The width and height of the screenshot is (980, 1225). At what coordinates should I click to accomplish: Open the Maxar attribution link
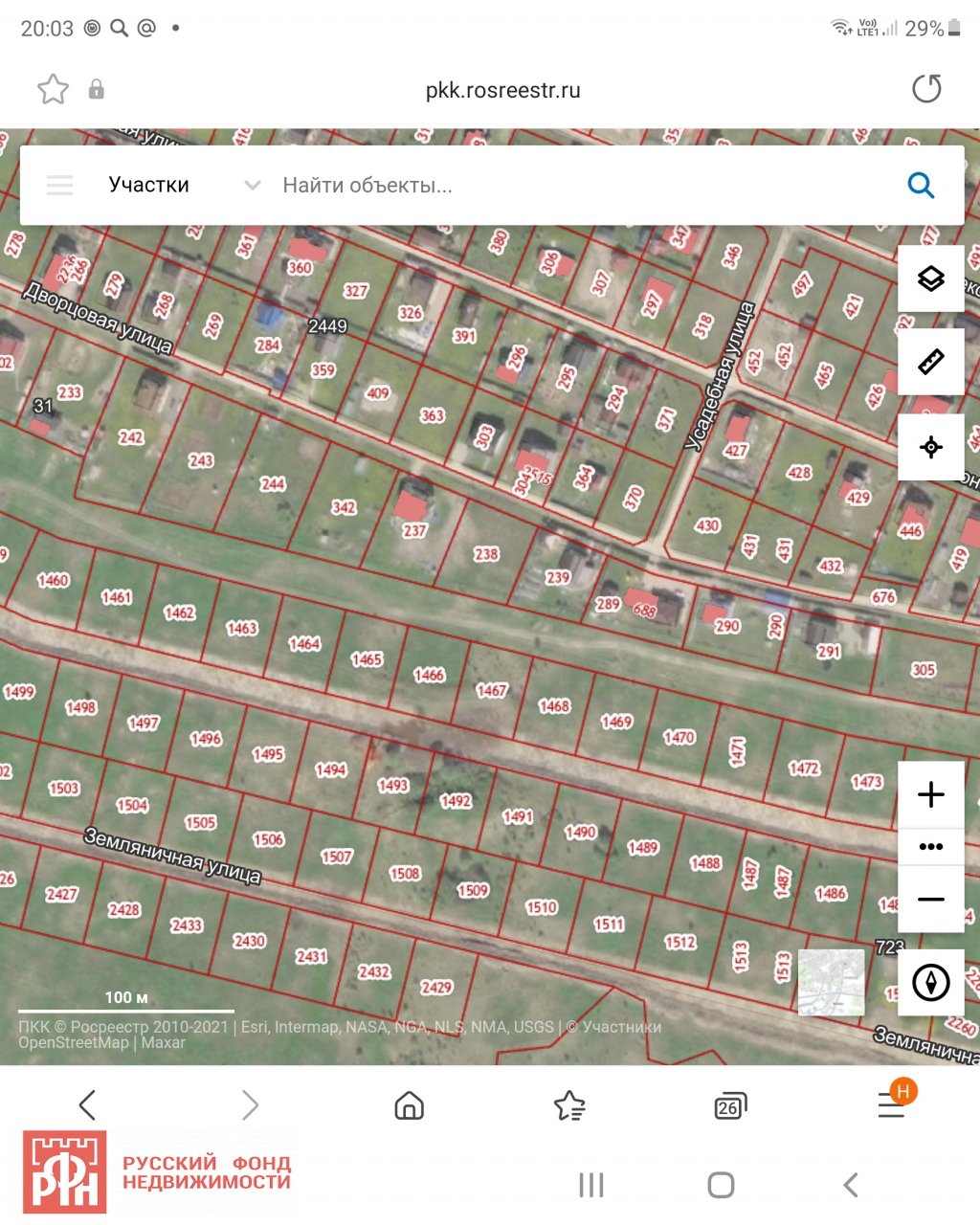tap(164, 1042)
